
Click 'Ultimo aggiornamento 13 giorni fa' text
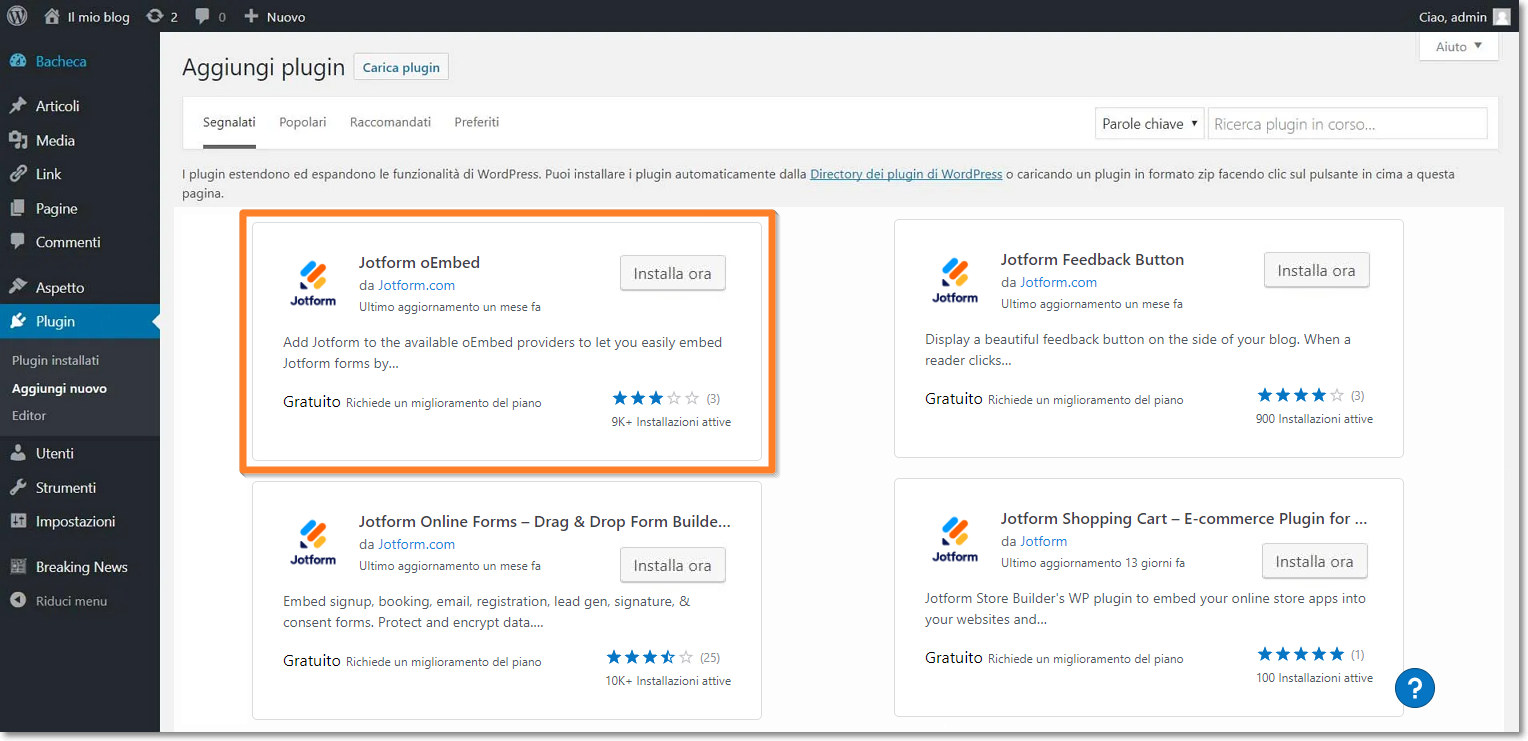(x=1093, y=563)
